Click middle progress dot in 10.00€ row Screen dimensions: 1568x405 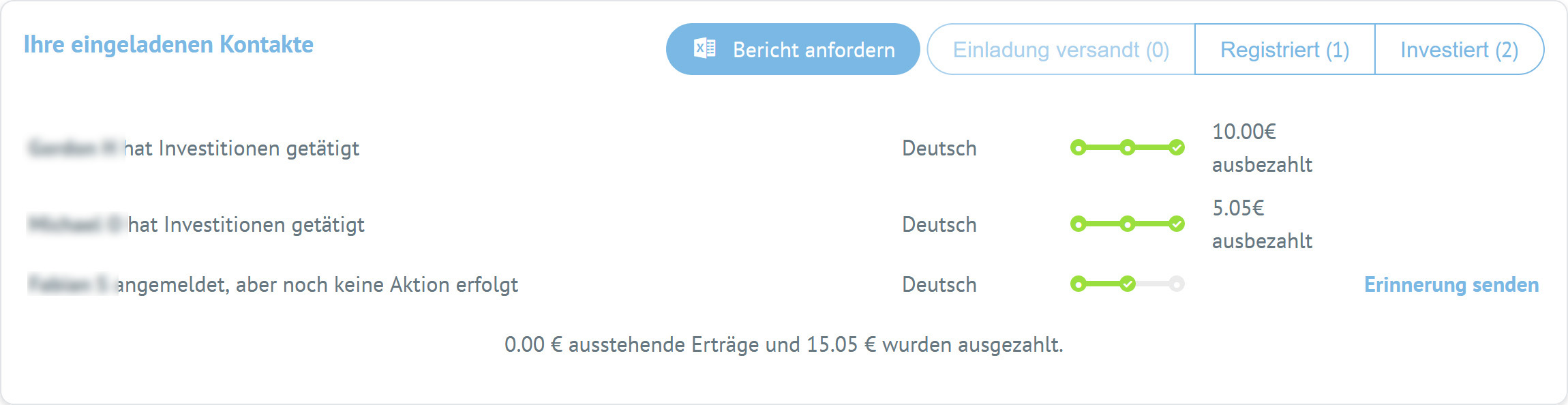click(1128, 147)
